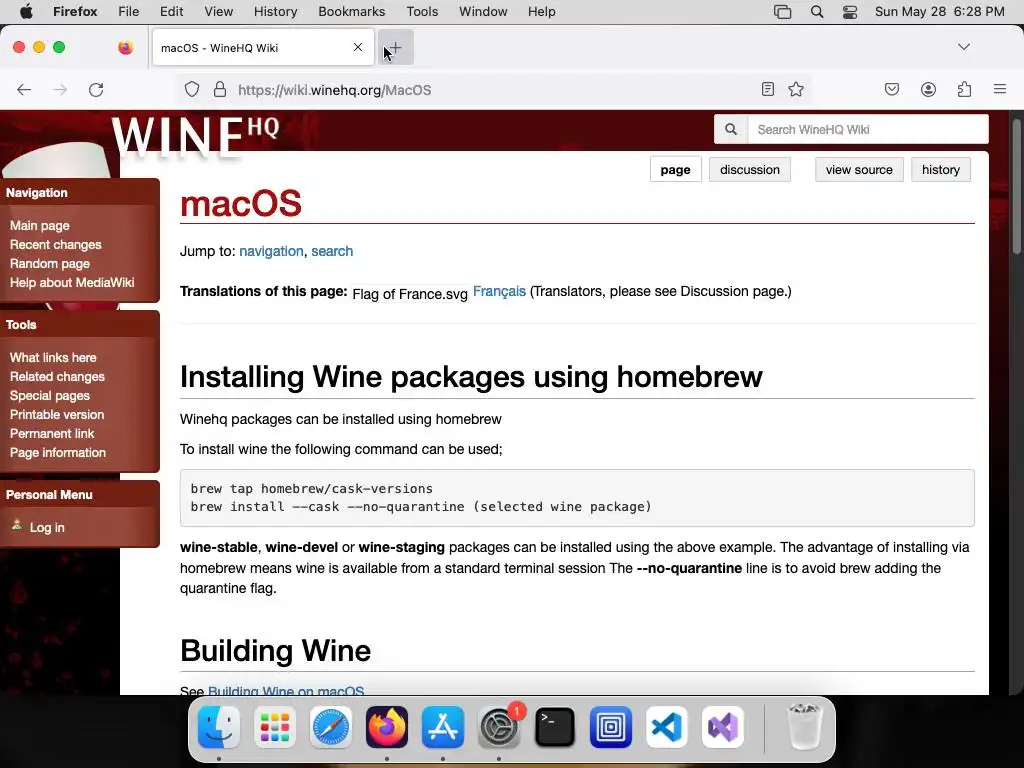
Task: Click the WineHQ logo
Action: click(195, 136)
